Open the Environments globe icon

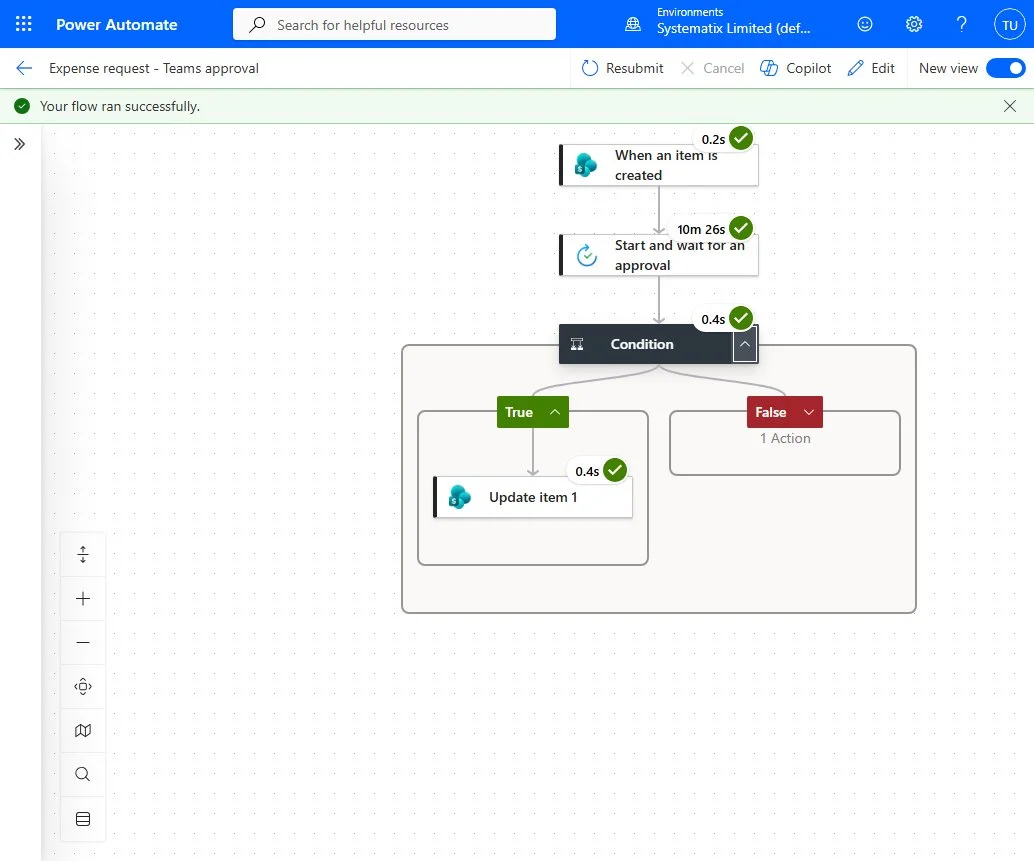point(632,24)
